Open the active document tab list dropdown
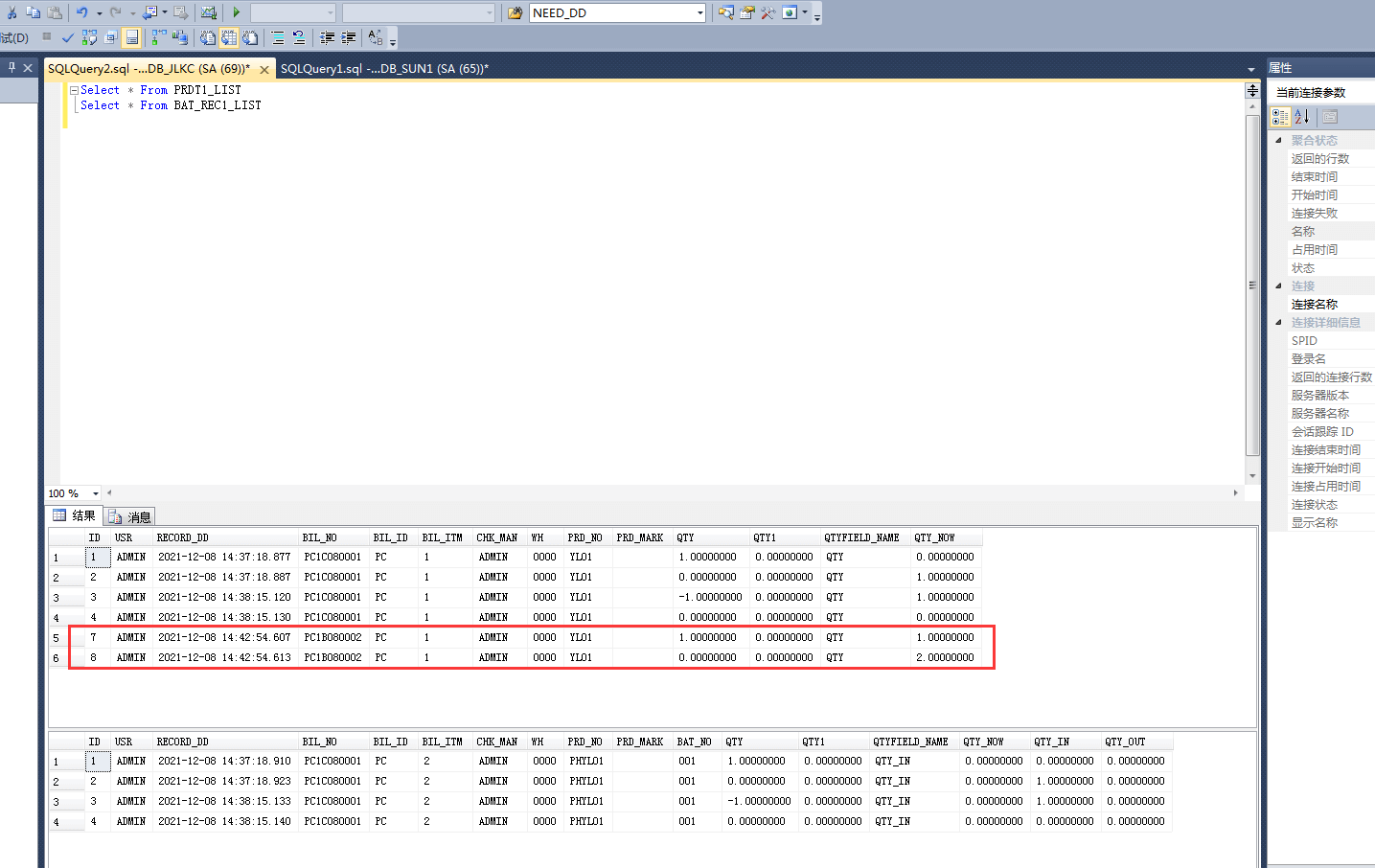Viewport: 1375px width, 868px height. (1251, 69)
